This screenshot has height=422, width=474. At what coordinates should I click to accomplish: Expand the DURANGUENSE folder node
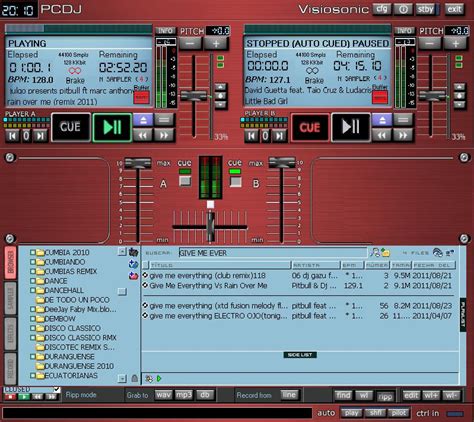pos(33,357)
